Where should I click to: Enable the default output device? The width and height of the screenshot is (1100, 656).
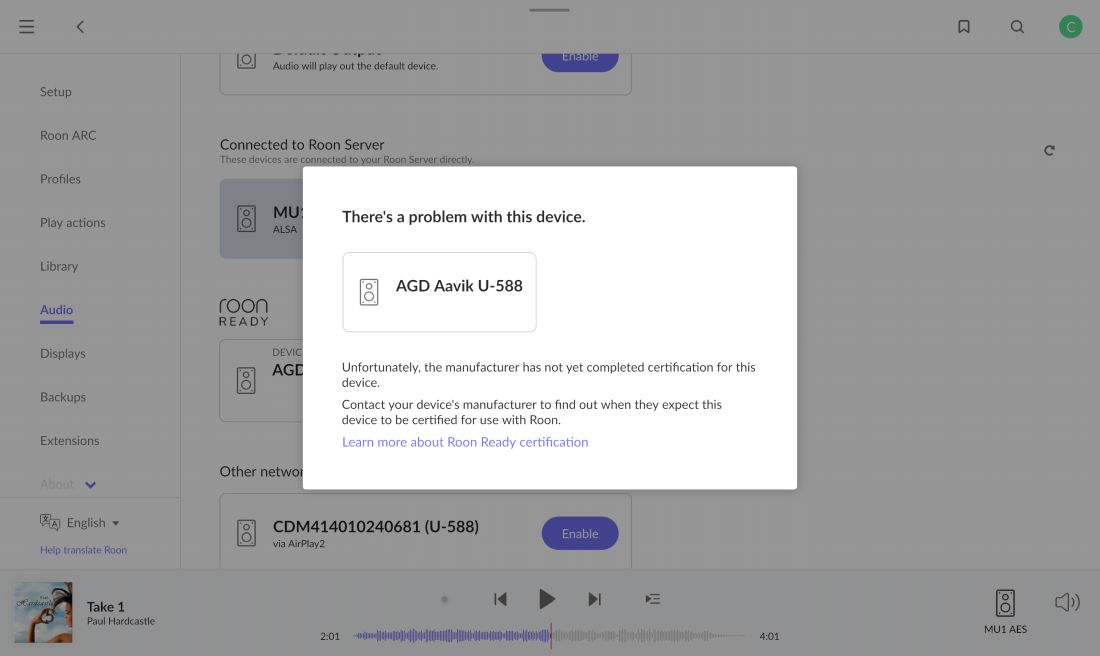point(579,59)
